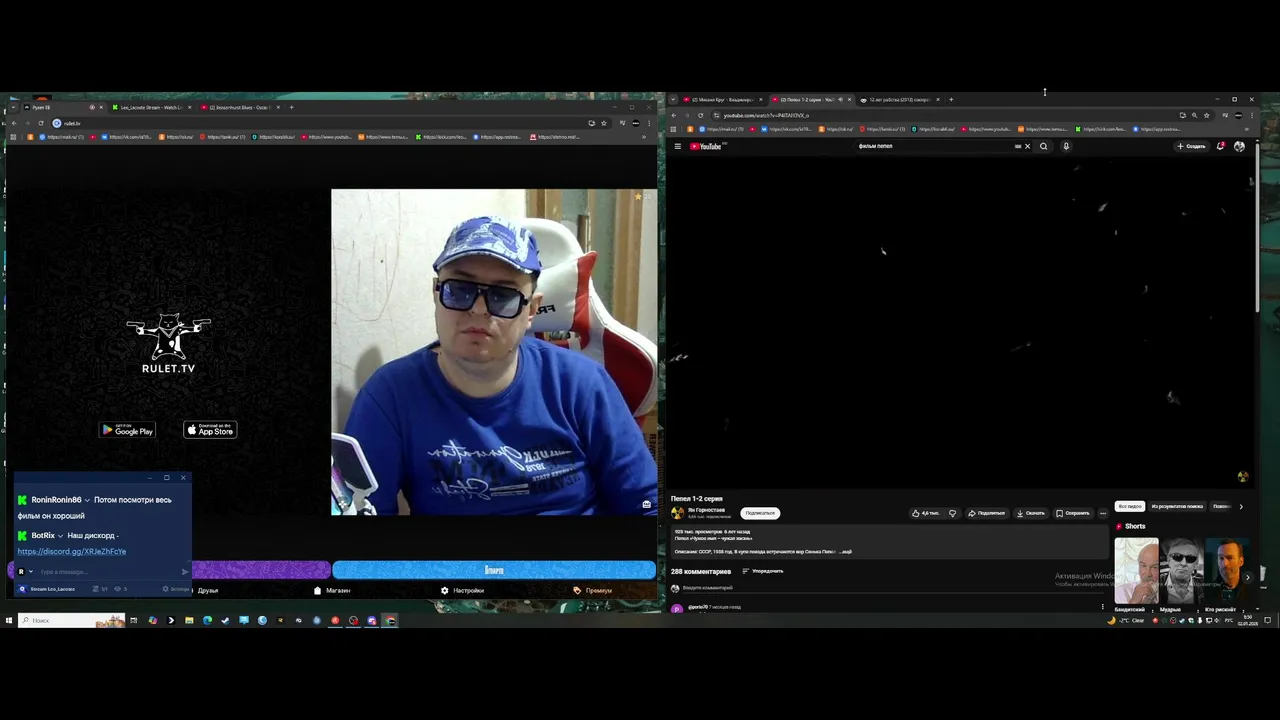This screenshot has height=720, width=1280.
Task: Open the Мудрые Shorts thumbnail
Action: tap(1181, 571)
